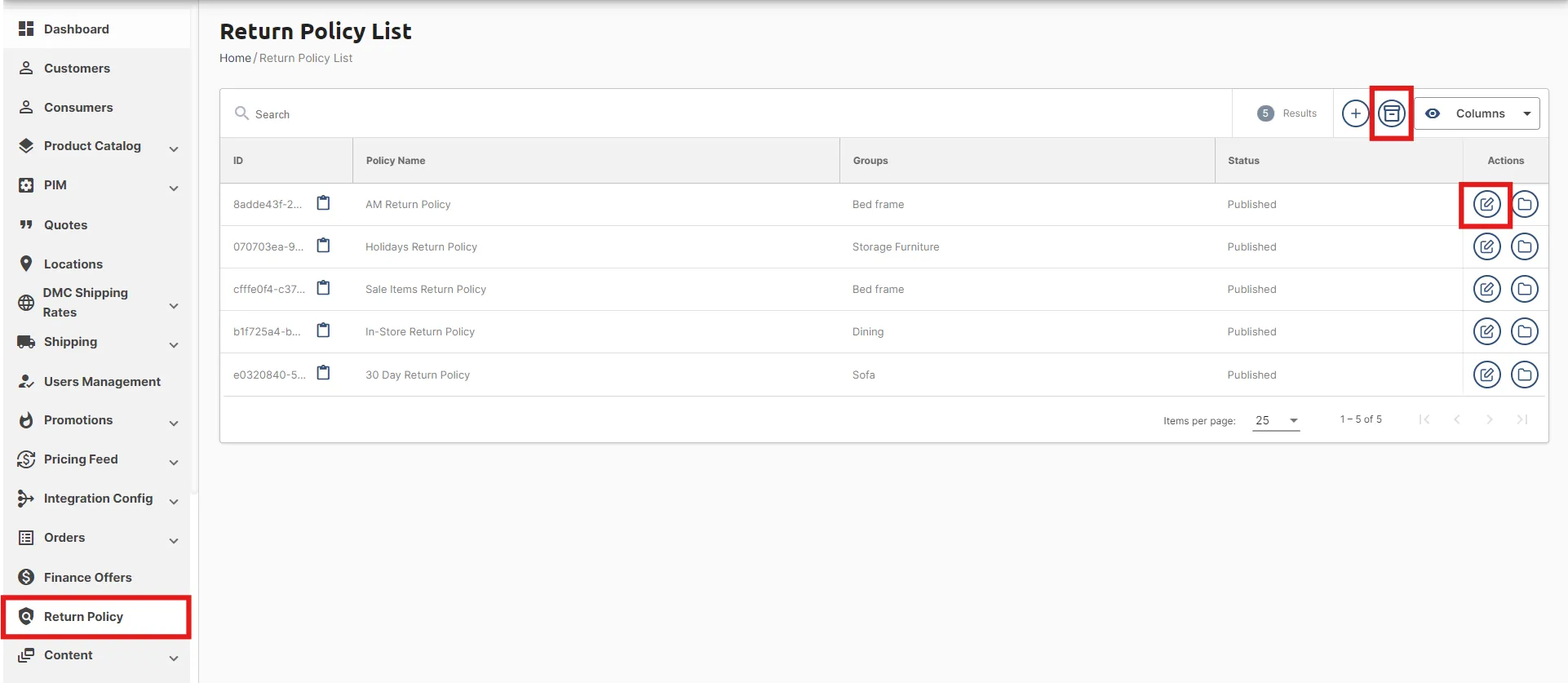Click into the Search field
This screenshot has height=683, width=1568.
(x=726, y=113)
